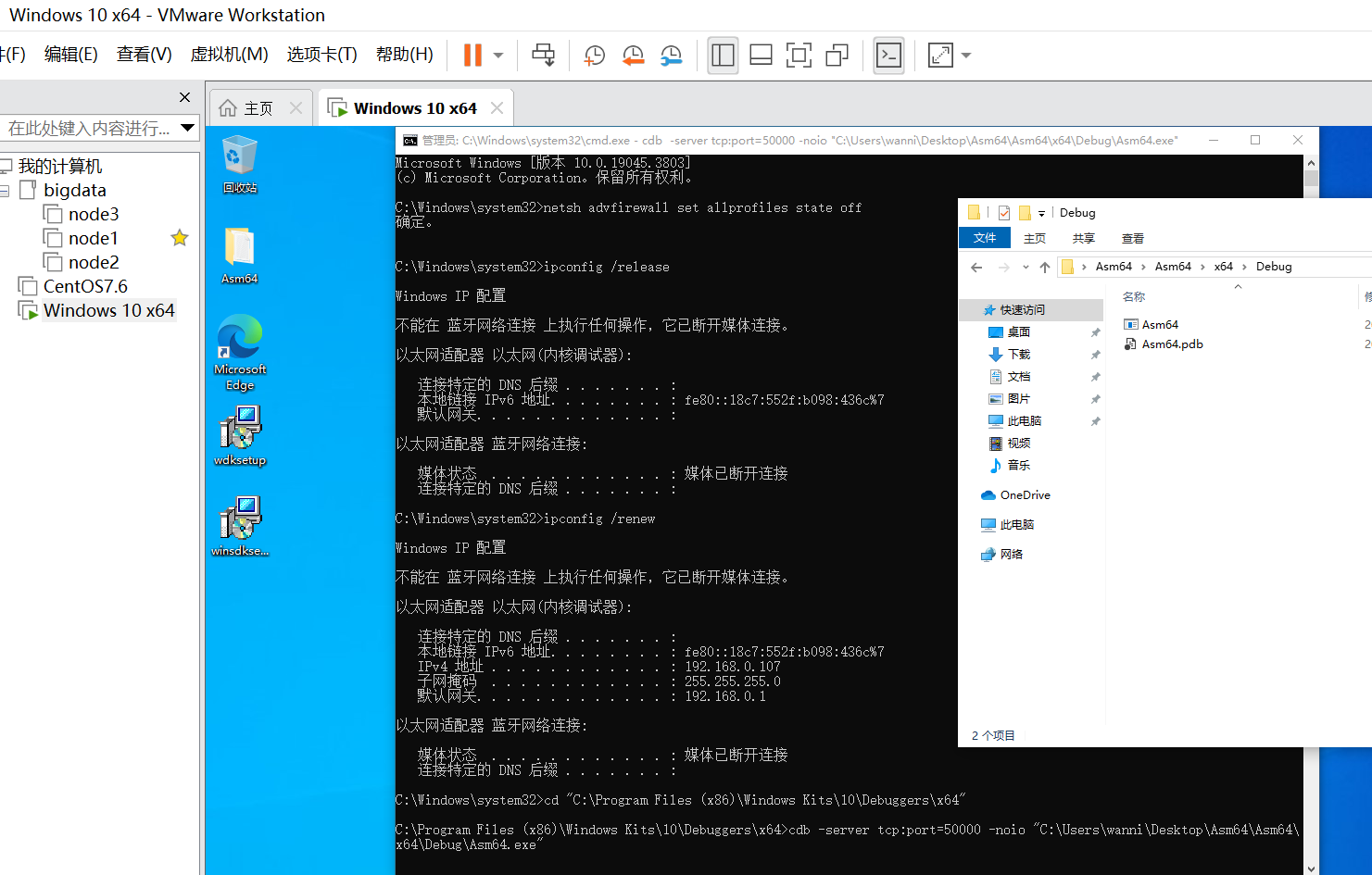Click the cmd window title bar icon
The height and width of the screenshot is (875, 1372).
click(x=409, y=141)
